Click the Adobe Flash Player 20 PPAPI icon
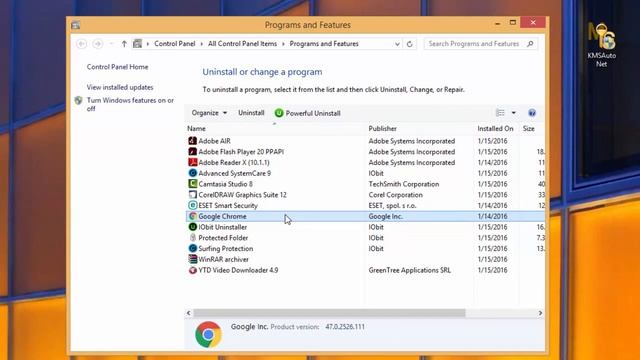The width and height of the screenshot is (640, 360). click(x=193, y=151)
